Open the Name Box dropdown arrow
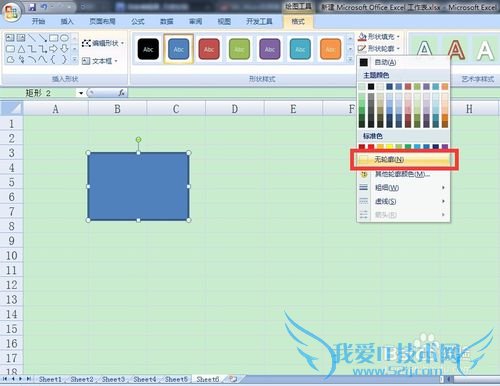 (x=81, y=93)
